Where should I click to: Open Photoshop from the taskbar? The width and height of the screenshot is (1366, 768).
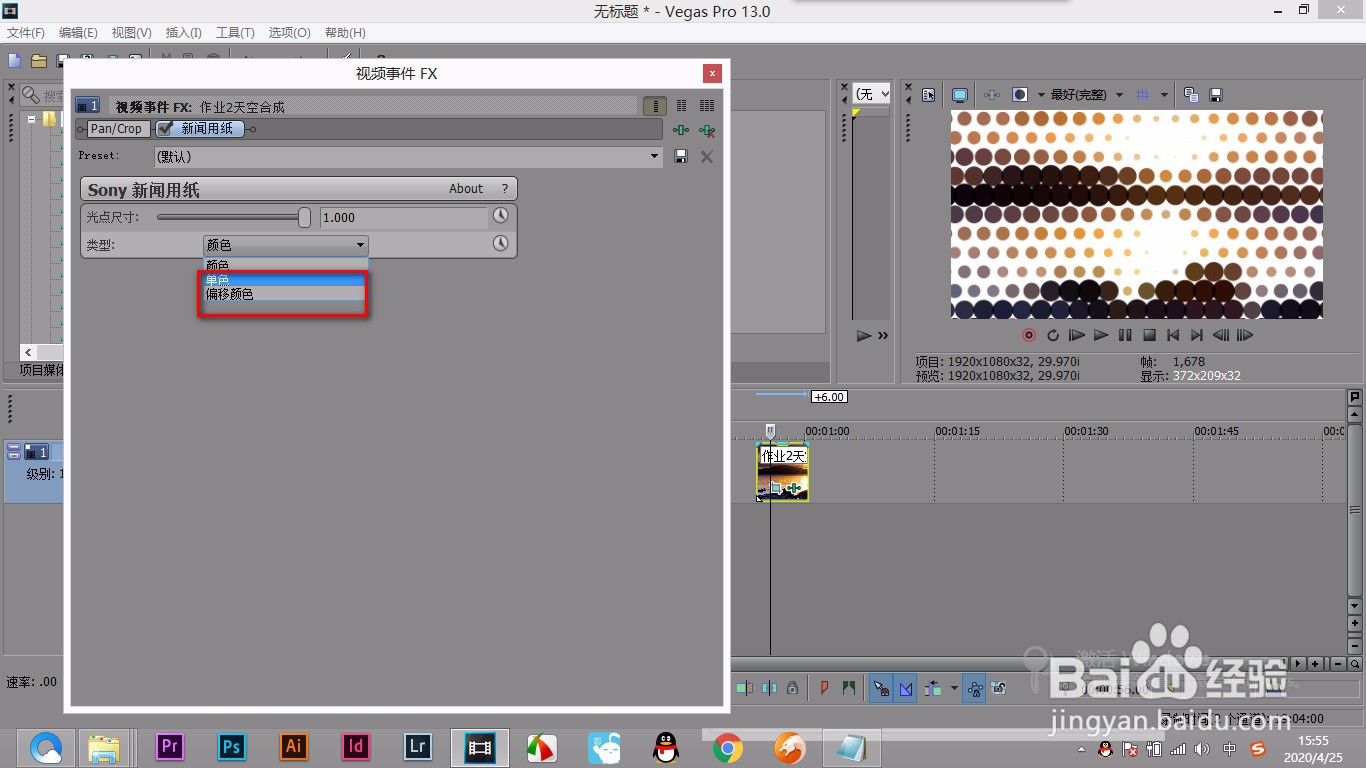232,747
